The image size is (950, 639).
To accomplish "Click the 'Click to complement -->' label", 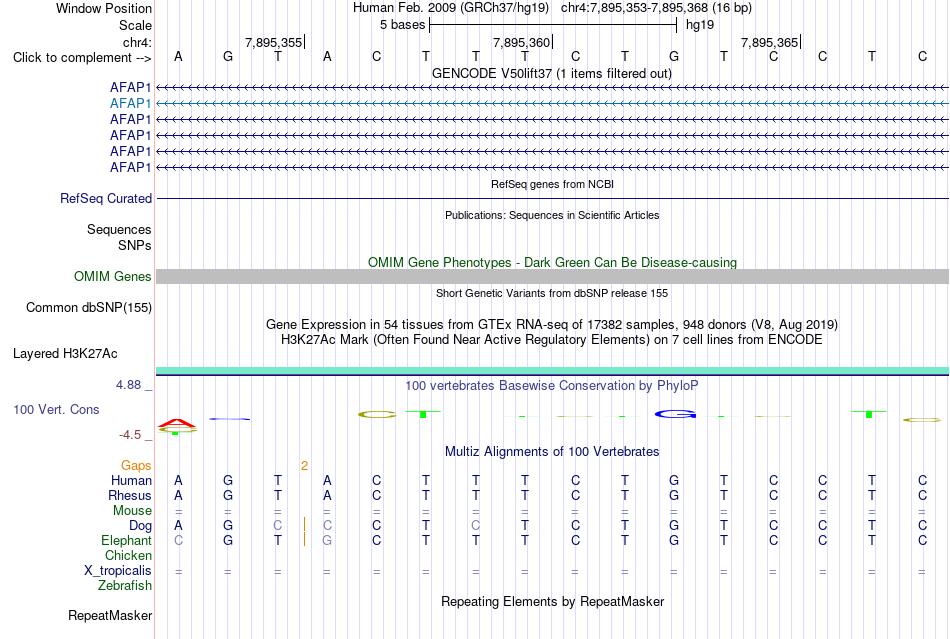I will pyautogui.click(x=82, y=58).
